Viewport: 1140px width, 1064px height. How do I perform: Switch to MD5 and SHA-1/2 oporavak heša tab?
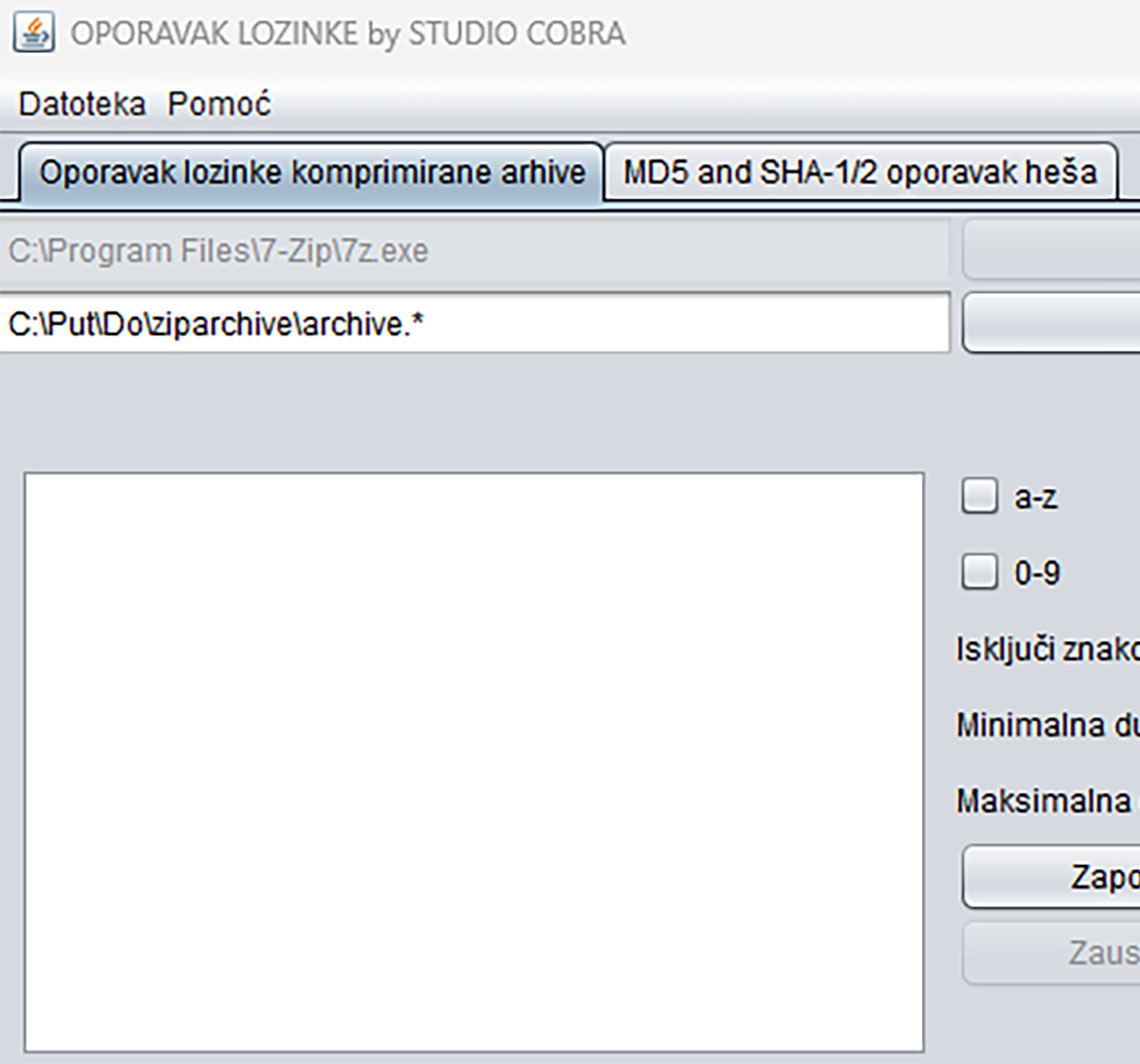(x=860, y=172)
